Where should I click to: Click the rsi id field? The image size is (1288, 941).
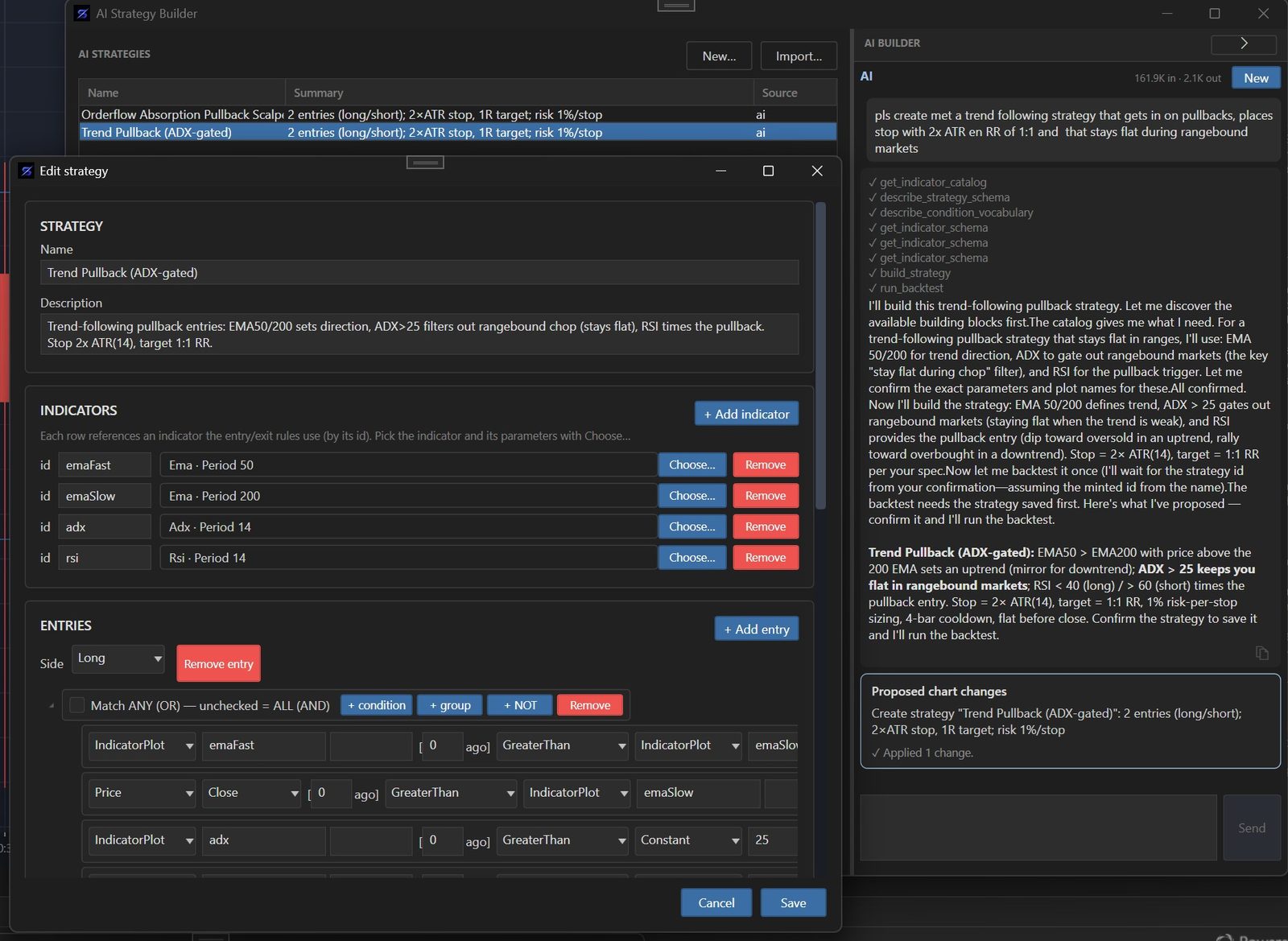coord(105,557)
